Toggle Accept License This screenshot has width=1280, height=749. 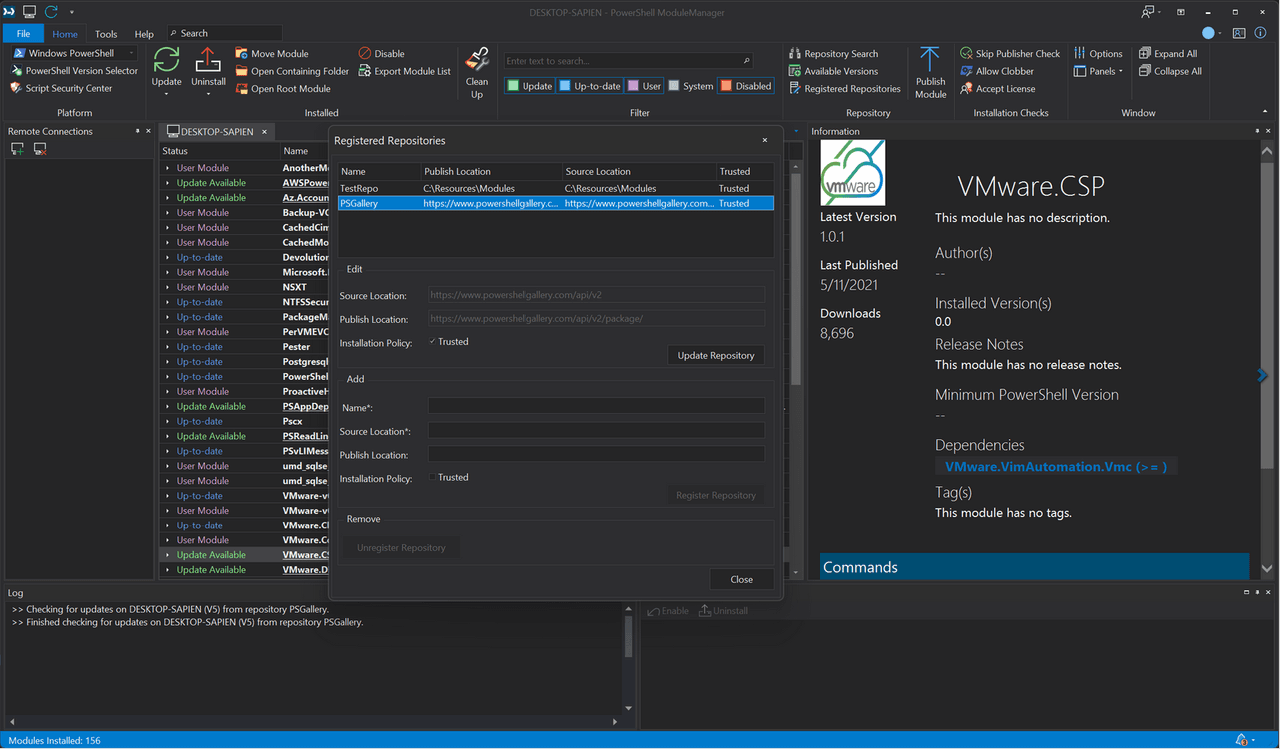998,89
